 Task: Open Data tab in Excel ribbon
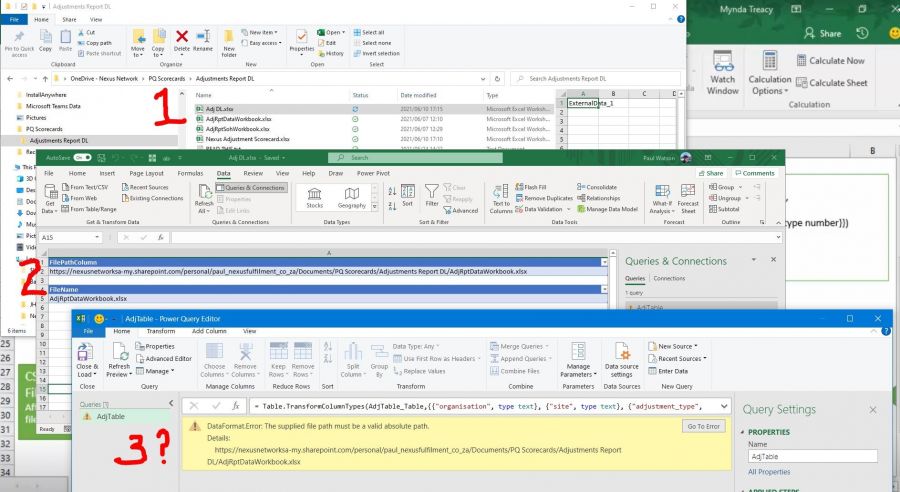tap(223, 173)
